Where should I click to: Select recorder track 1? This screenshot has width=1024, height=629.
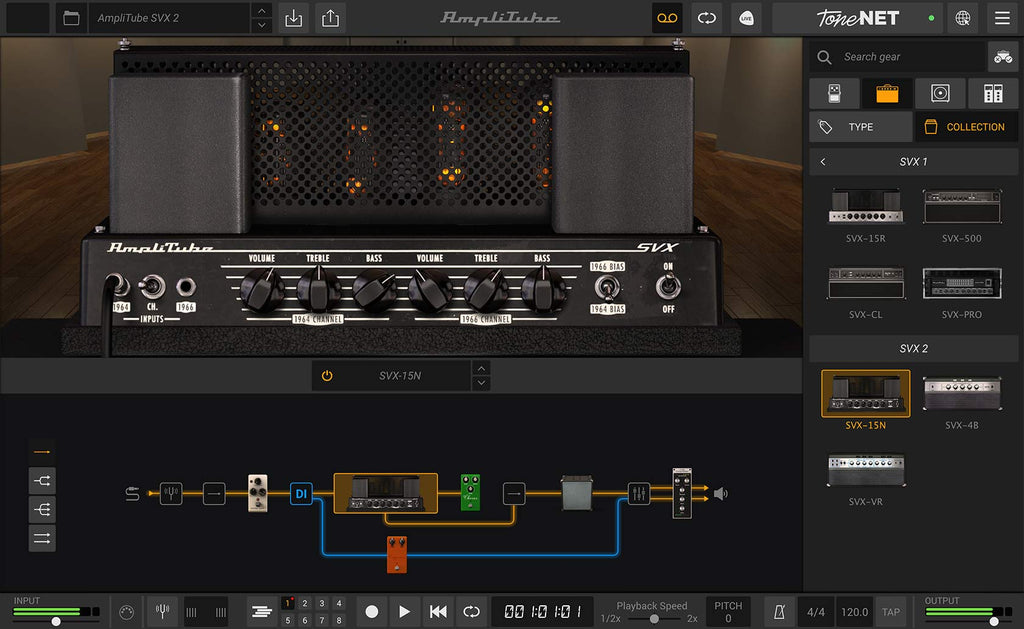287,604
